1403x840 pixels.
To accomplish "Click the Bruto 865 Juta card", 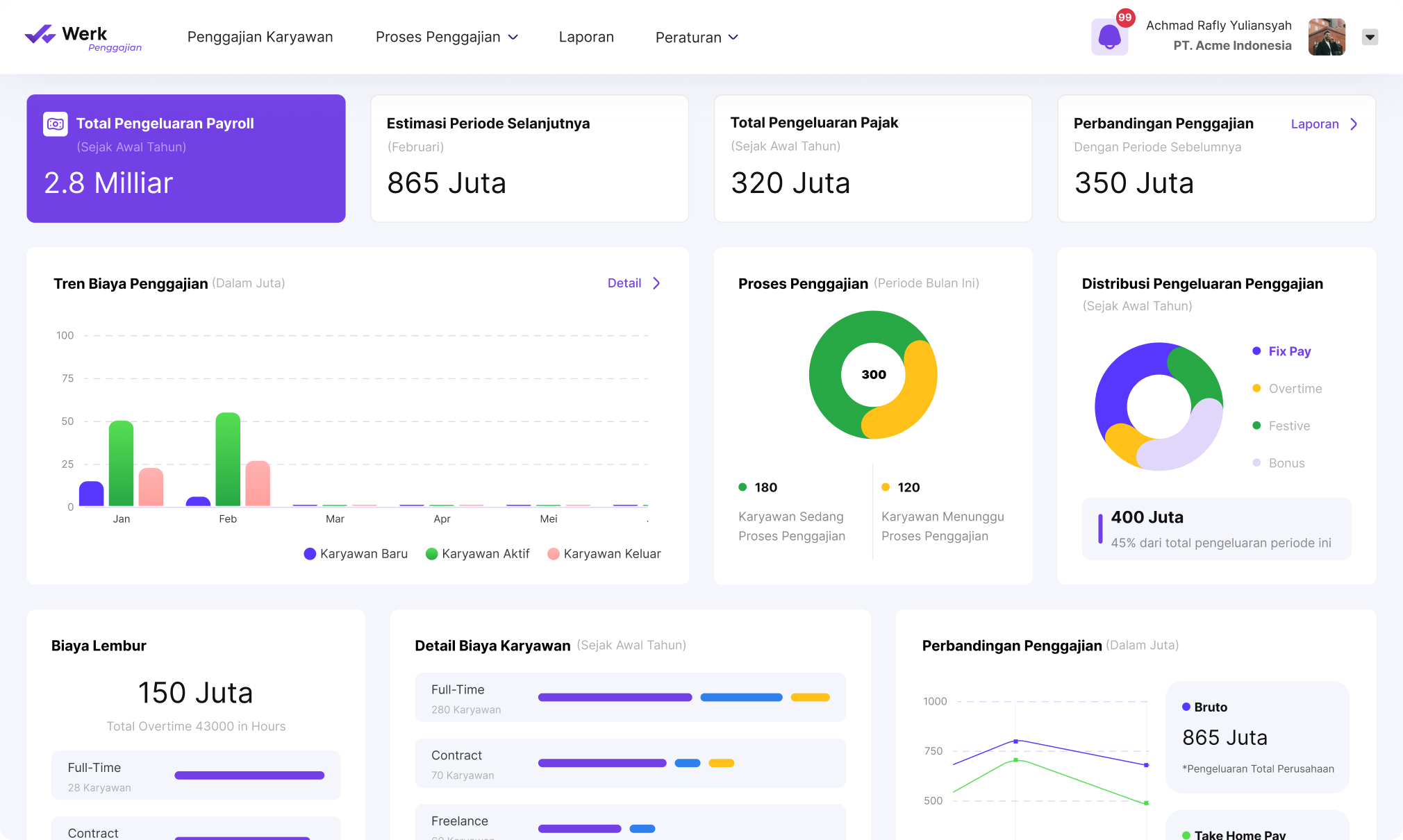I will (1257, 737).
